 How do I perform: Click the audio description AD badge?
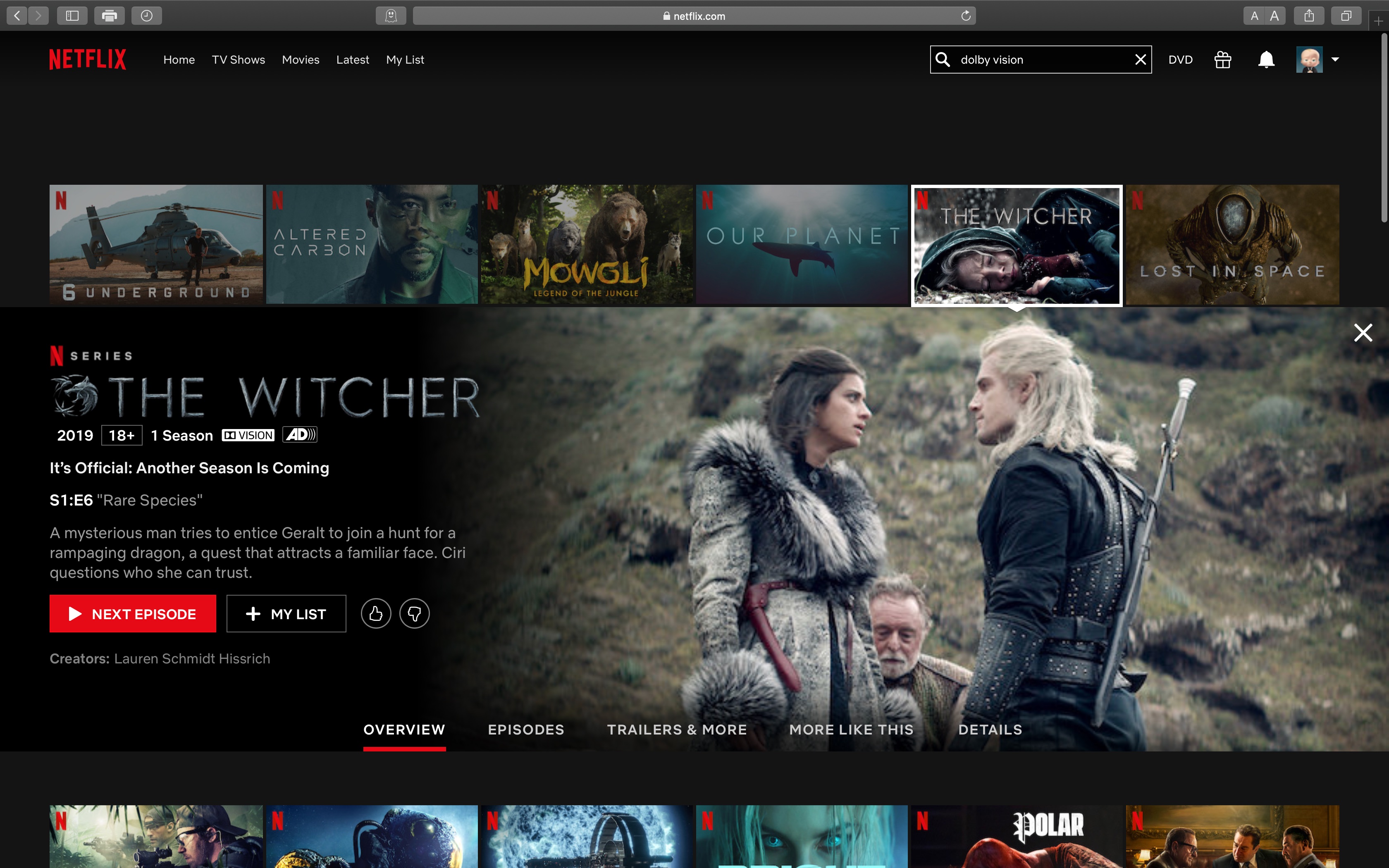coord(300,434)
